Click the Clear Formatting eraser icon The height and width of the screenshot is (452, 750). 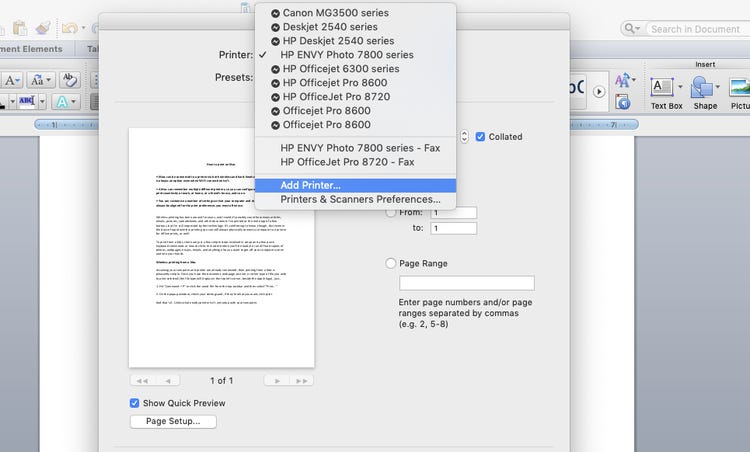(69, 80)
